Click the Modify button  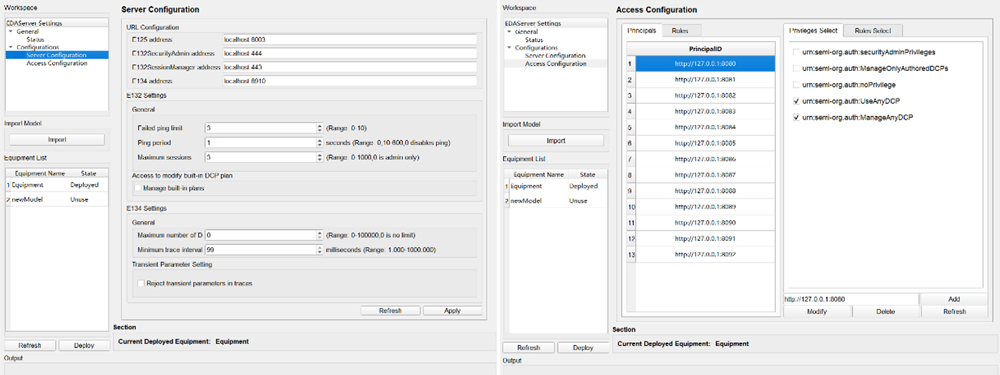817,312
